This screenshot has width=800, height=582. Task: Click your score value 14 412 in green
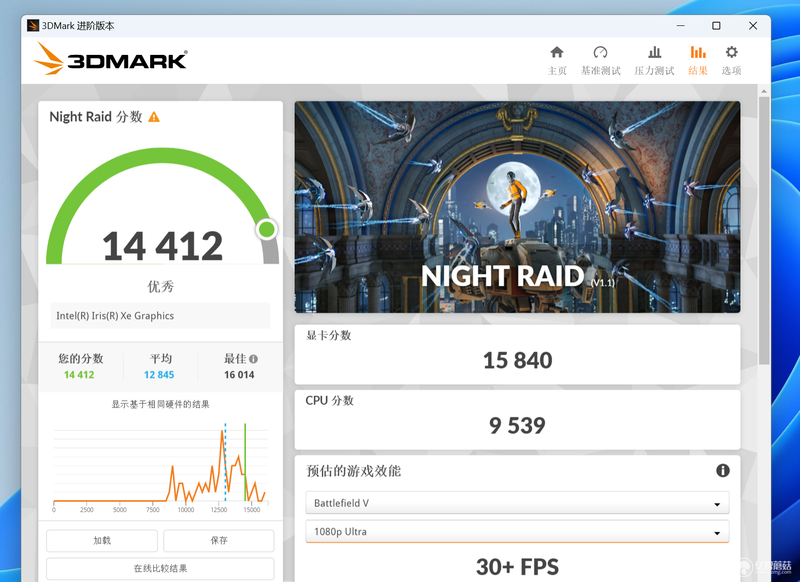click(x=79, y=375)
